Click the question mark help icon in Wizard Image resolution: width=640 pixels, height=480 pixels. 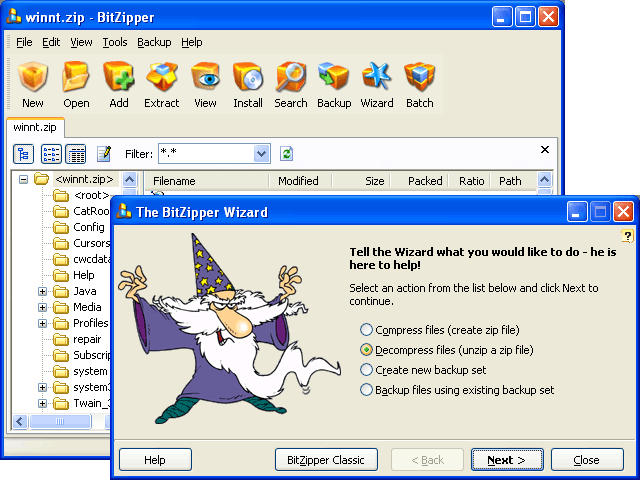click(x=627, y=236)
